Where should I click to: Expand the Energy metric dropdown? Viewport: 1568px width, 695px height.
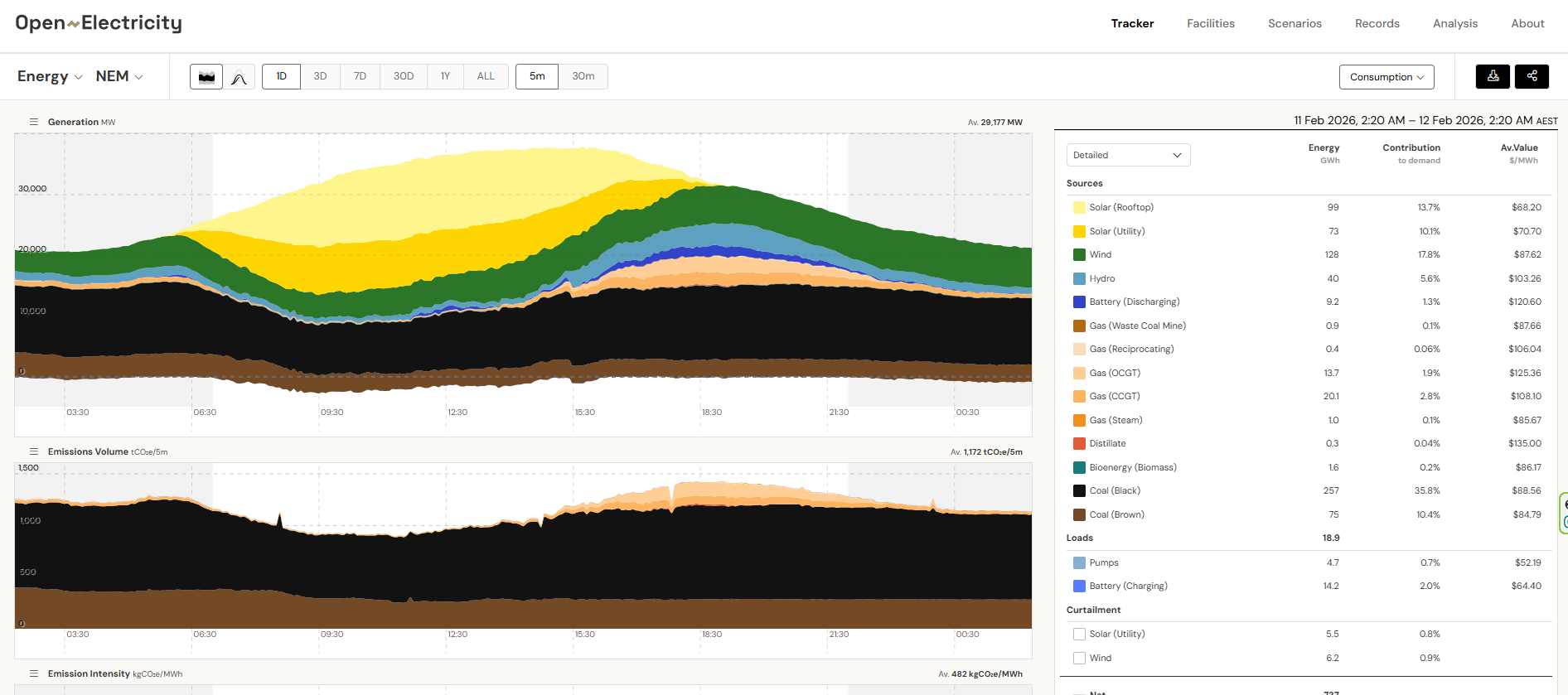(x=50, y=76)
